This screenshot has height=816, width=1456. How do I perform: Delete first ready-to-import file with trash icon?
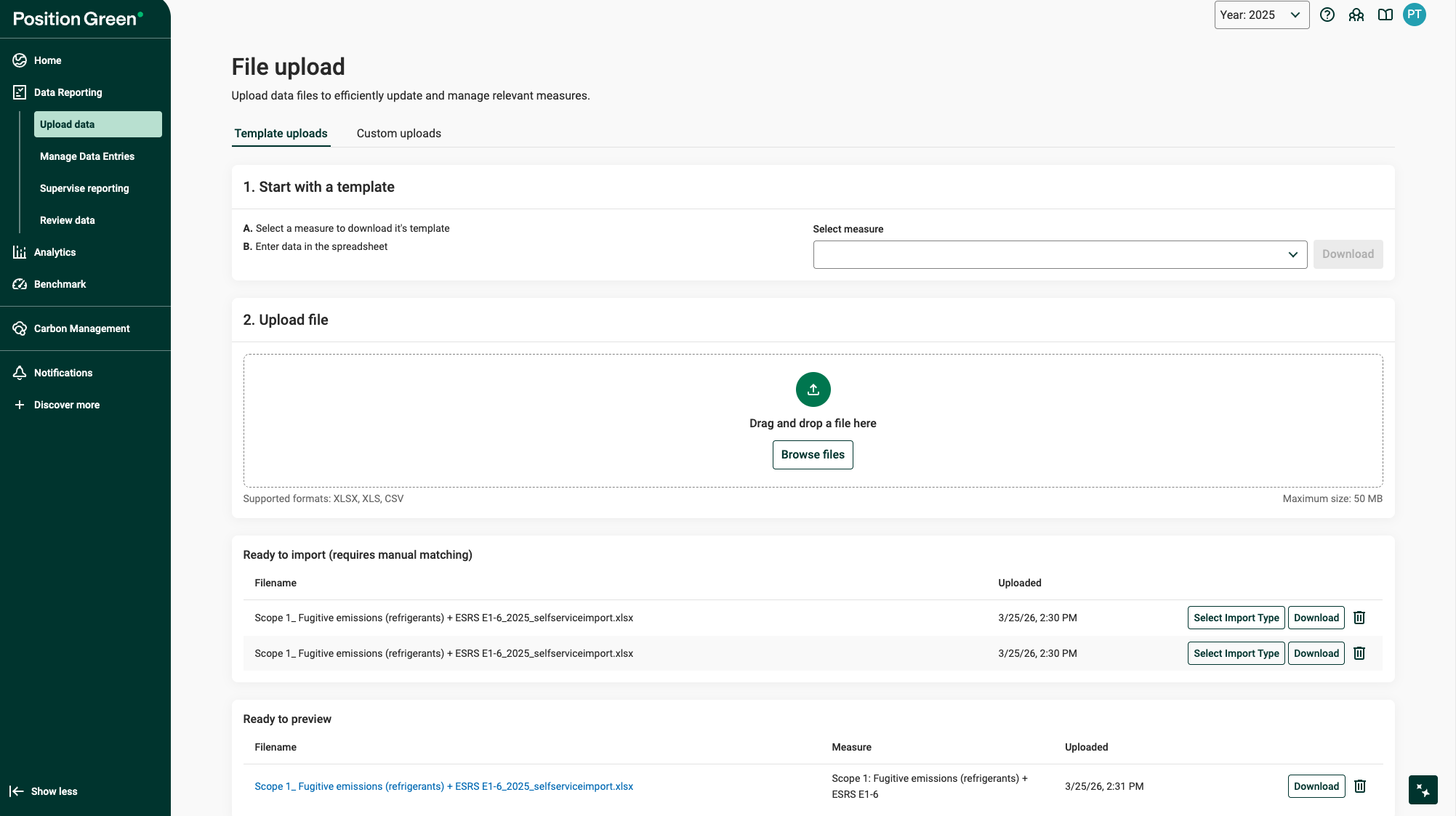point(1359,618)
